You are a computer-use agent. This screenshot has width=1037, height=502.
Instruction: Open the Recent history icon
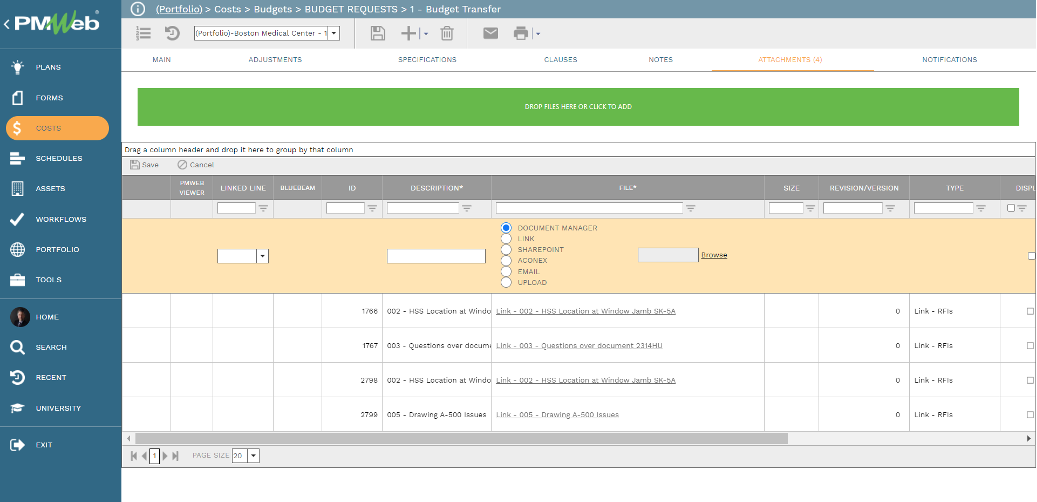coord(17,378)
